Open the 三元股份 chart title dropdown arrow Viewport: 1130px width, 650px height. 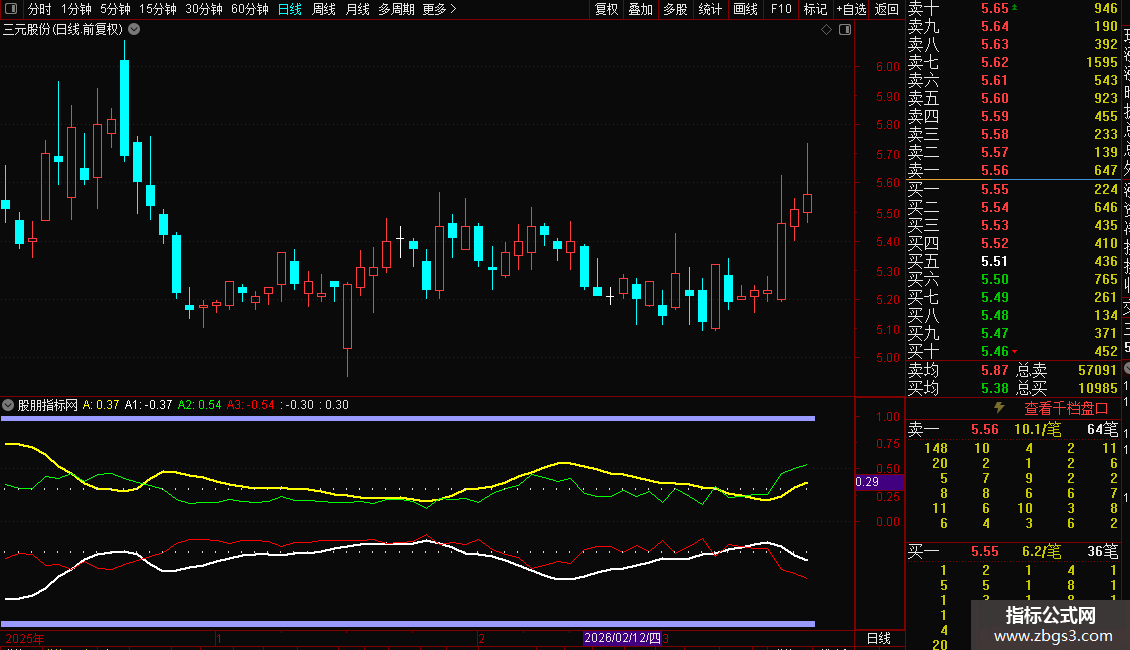pyautogui.click(x=135, y=30)
